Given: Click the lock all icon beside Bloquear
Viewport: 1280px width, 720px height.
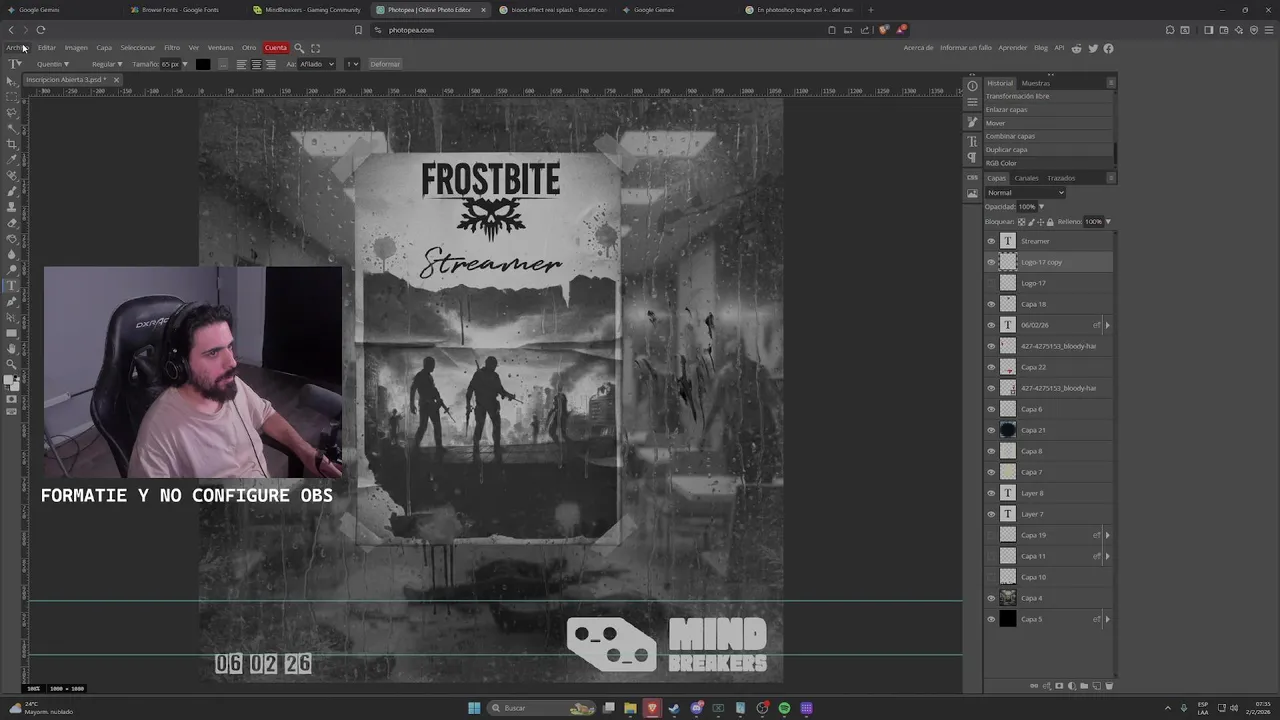Looking at the screenshot, I should tap(1050, 222).
